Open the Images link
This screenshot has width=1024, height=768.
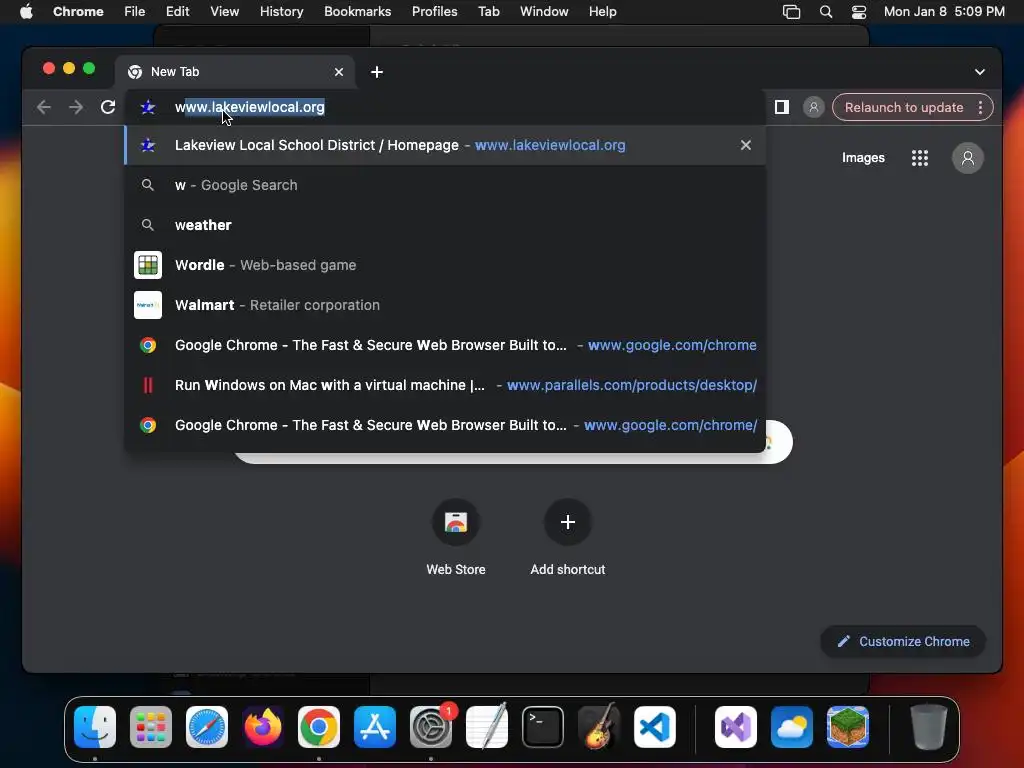[x=863, y=157]
